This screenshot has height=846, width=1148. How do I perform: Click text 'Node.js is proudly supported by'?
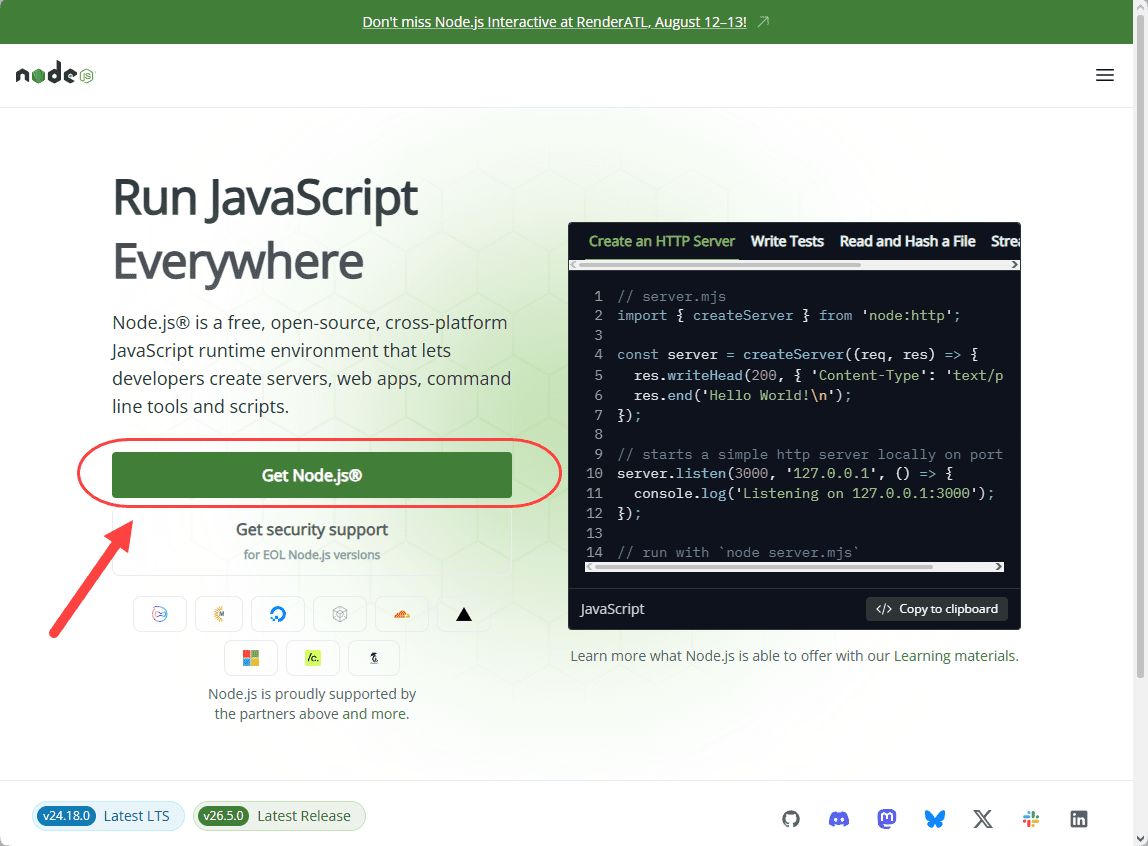coord(312,694)
